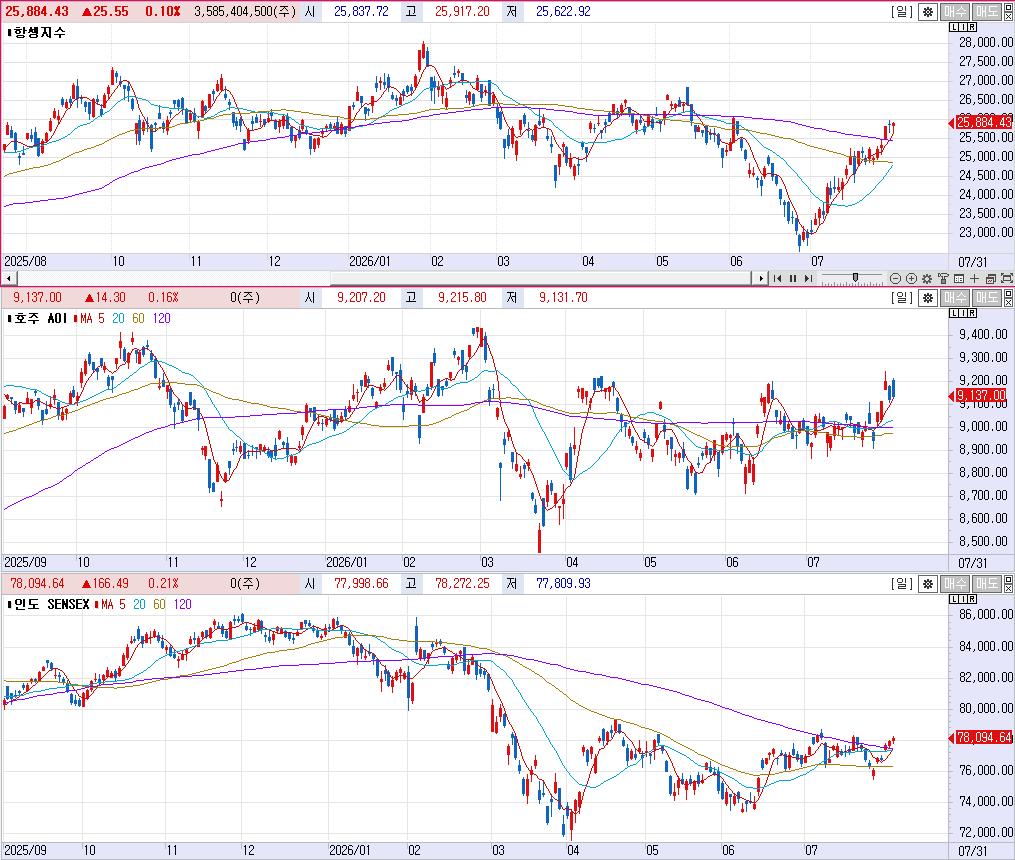Click [일] daily period label on Hang Seng chart
1015x860 pixels.
click(x=902, y=12)
